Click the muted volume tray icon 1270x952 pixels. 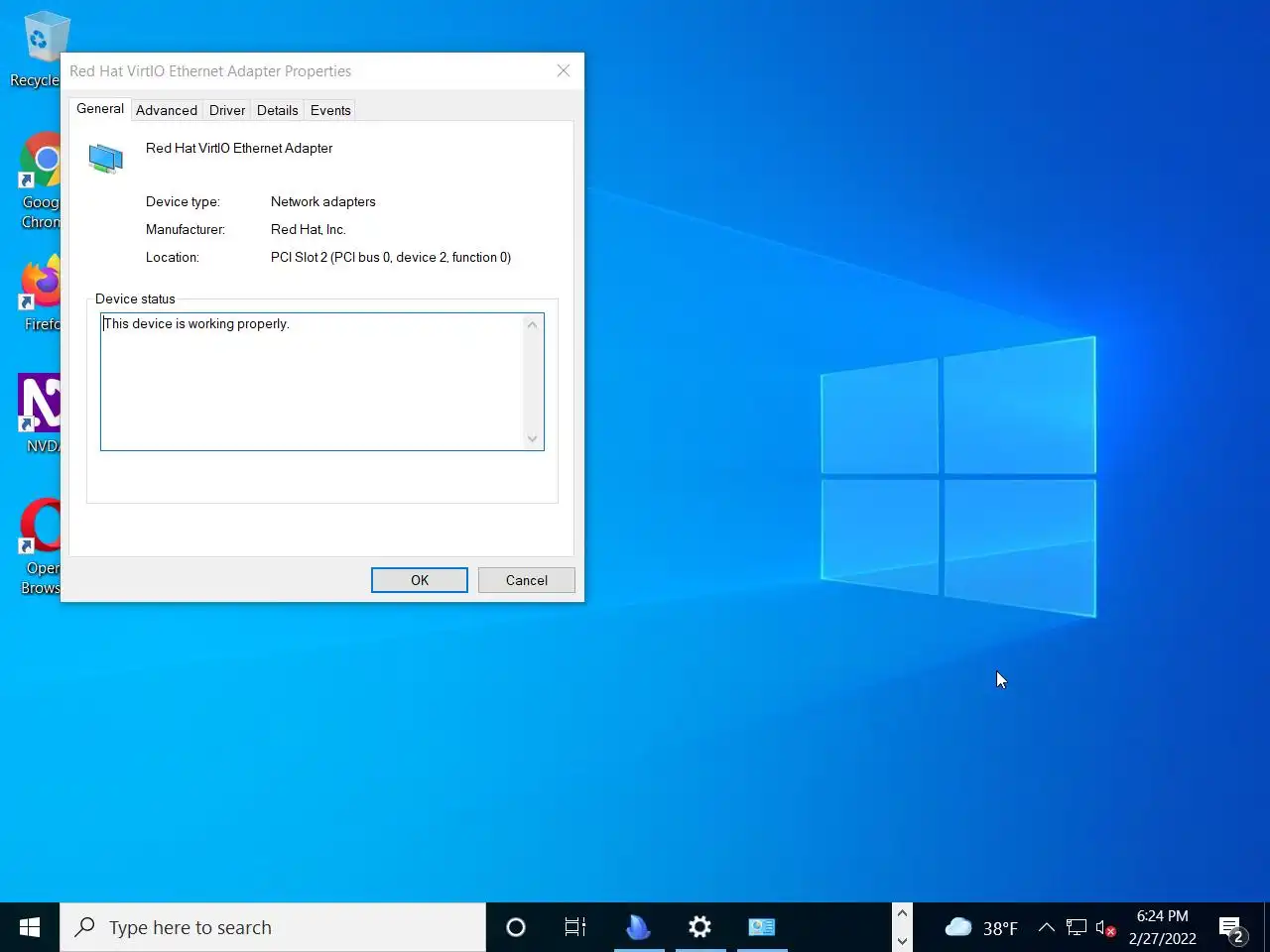click(x=1105, y=928)
